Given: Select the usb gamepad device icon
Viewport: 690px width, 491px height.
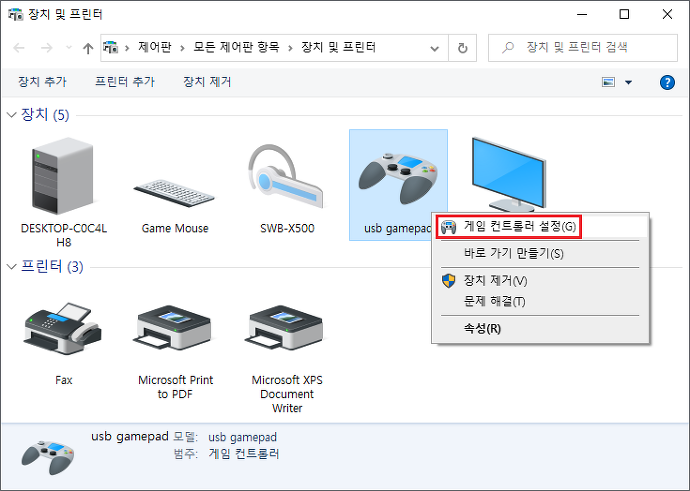Looking at the screenshot, I should [x=398, y=177].
